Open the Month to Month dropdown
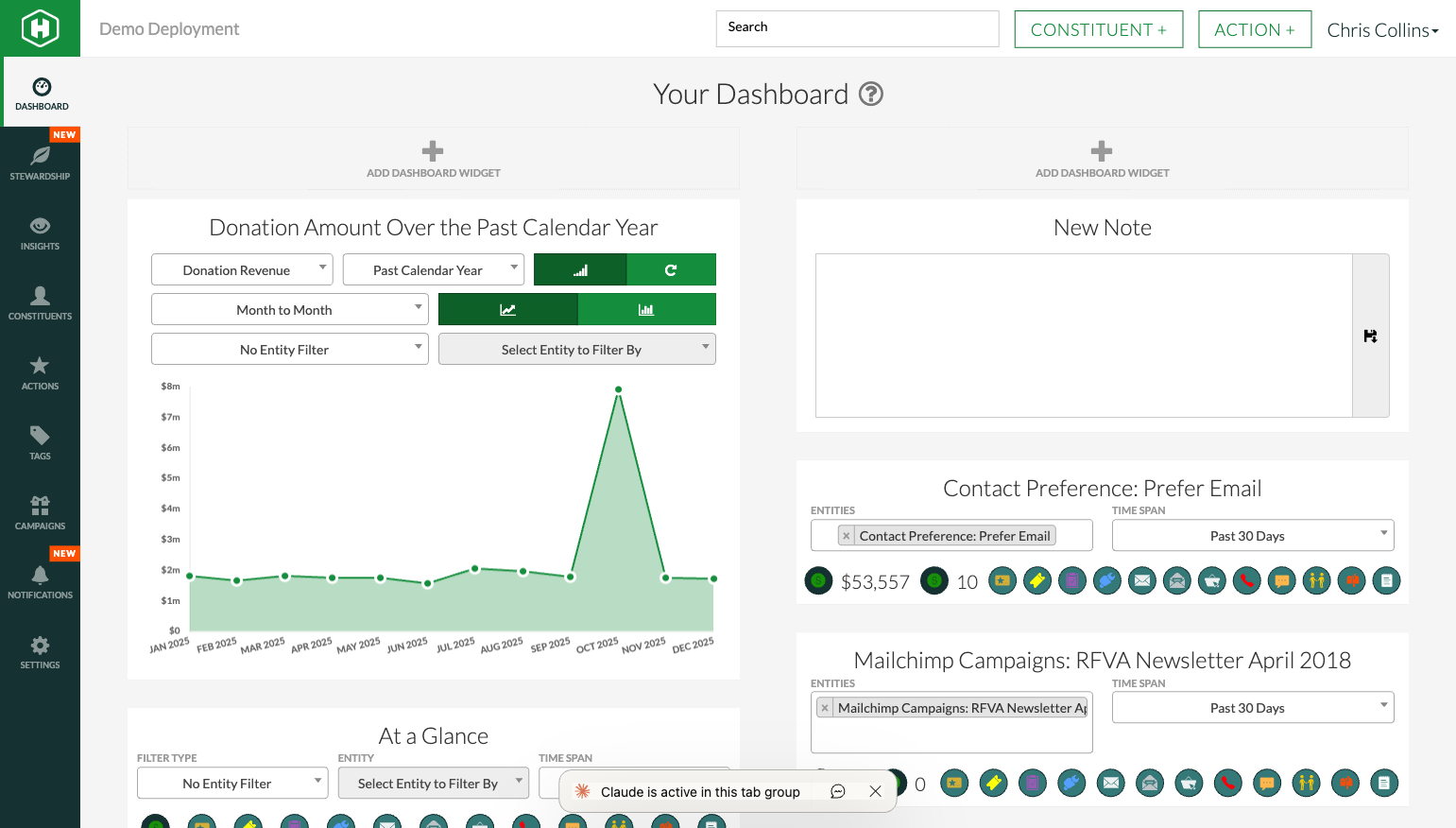This screenshot has height=828, width=1456. point(289,310)
